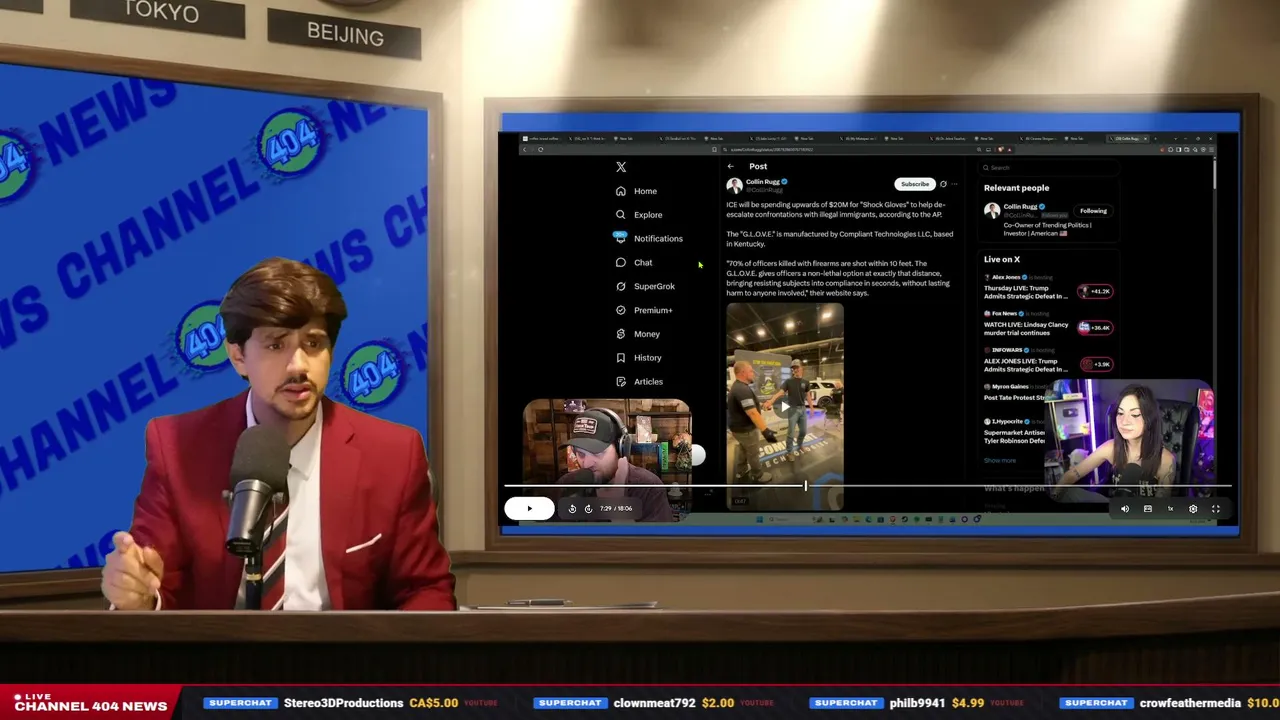Image resolution: width=1280 pixels, height=720 pixels.
Task: Click the Subscribe button on the post
Action: tap(914, 184)
